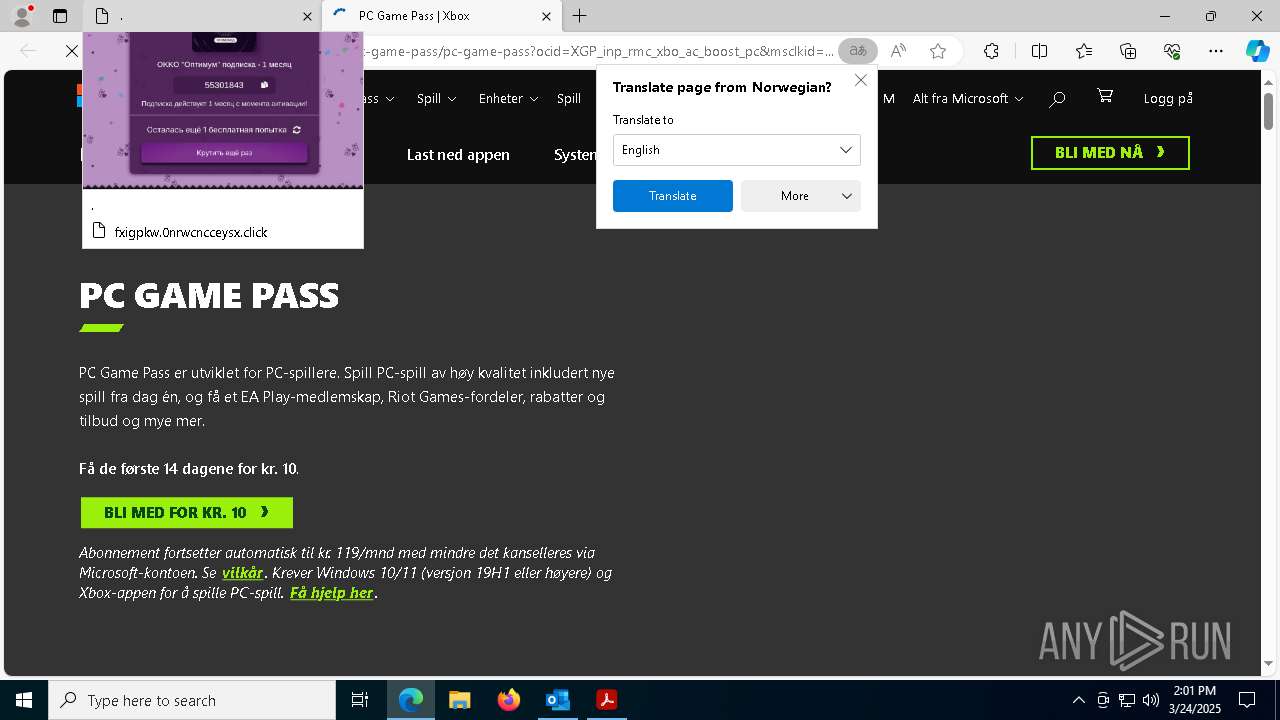Screen dimensions: 1280x720
Task: Enable split screen view
Action: point(1039,51)
